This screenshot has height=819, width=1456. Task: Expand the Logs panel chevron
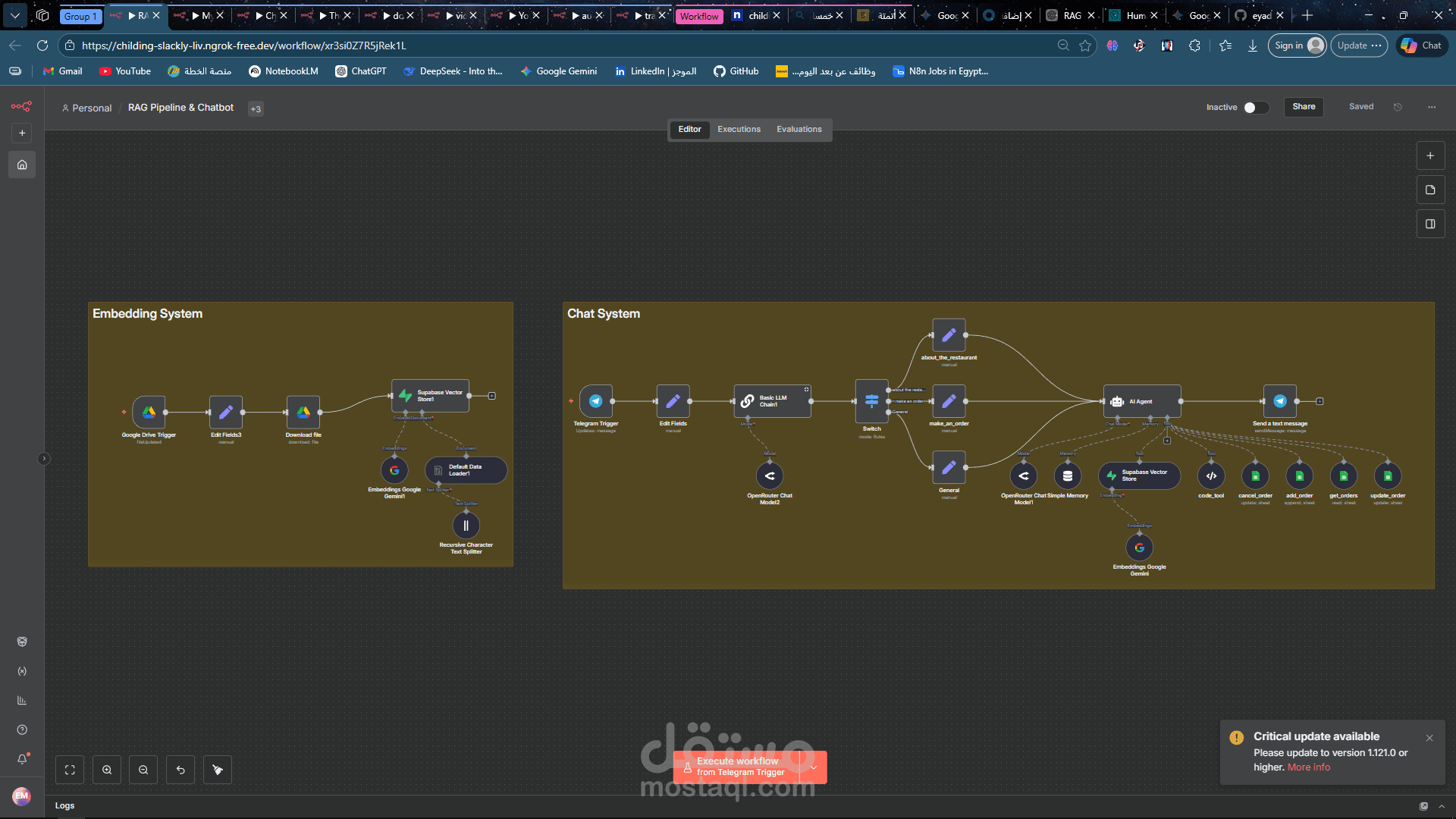[x=1442, y=806]
